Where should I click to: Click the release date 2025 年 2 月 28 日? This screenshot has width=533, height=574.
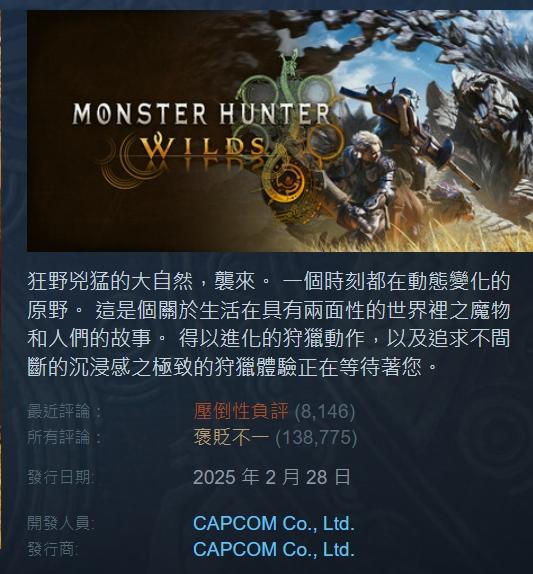click(x=272, y=477)
